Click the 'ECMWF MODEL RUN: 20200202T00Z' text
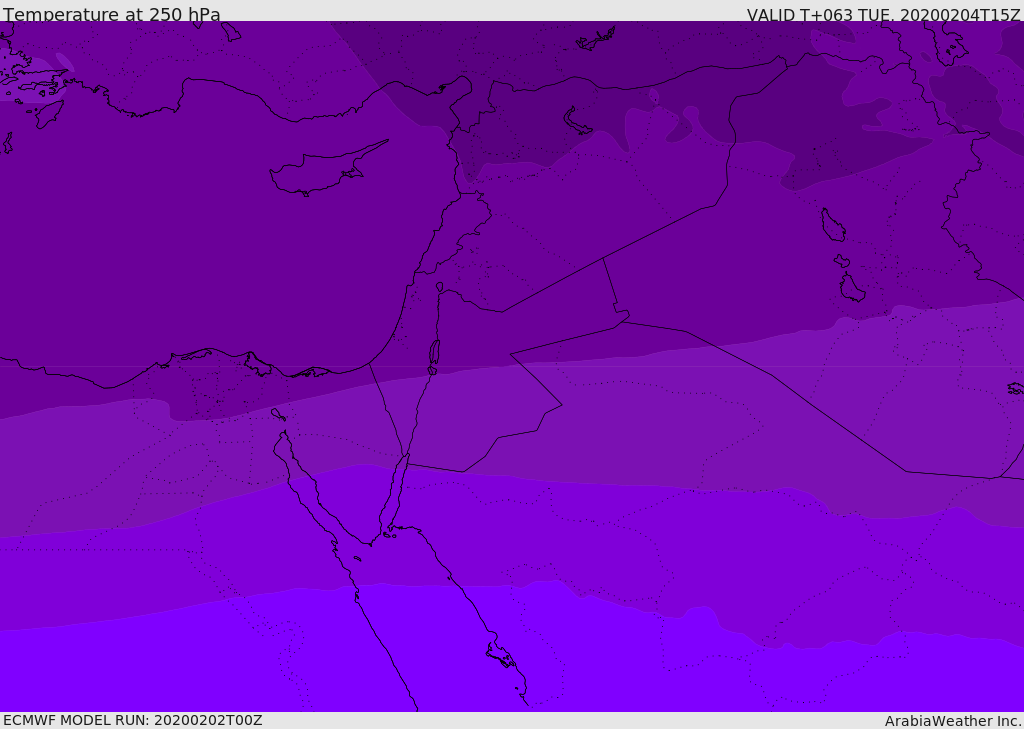This screenshot has height=729, width=1024. [x=133, y=720]
